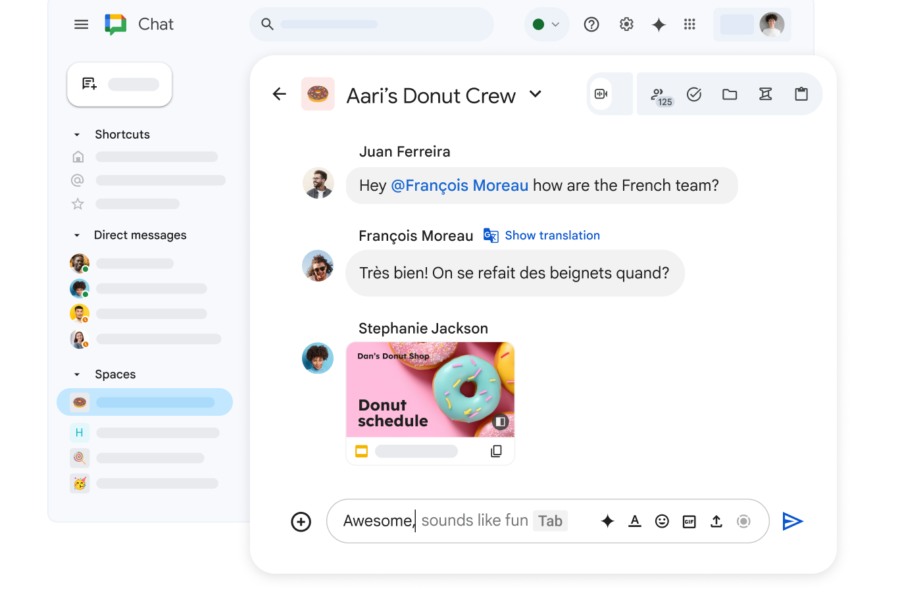Image resolution: width=900 pixels, height=600 pixels.
Task: Go back with the left arrow
Action: tap(279, 94)
